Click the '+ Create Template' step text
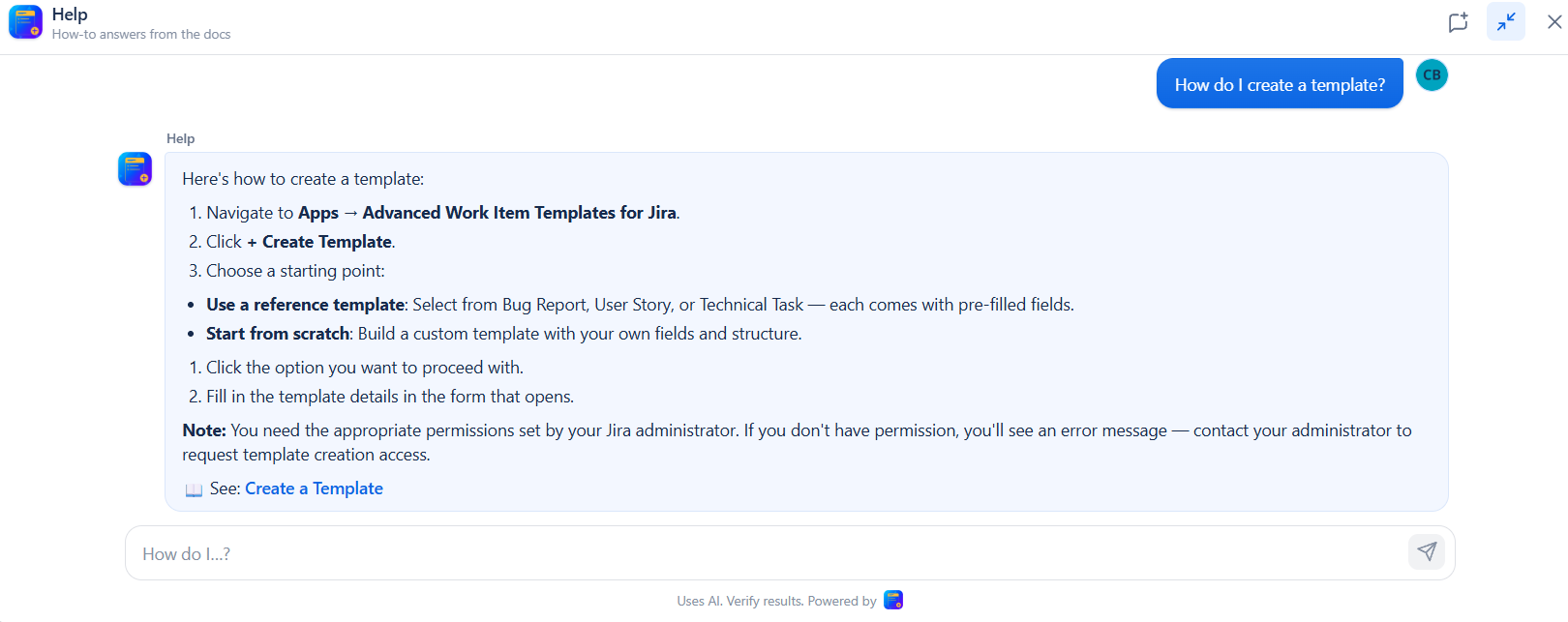Viewport: 1568px width, 622px height. pyautogui.click(x=319, y=242)
